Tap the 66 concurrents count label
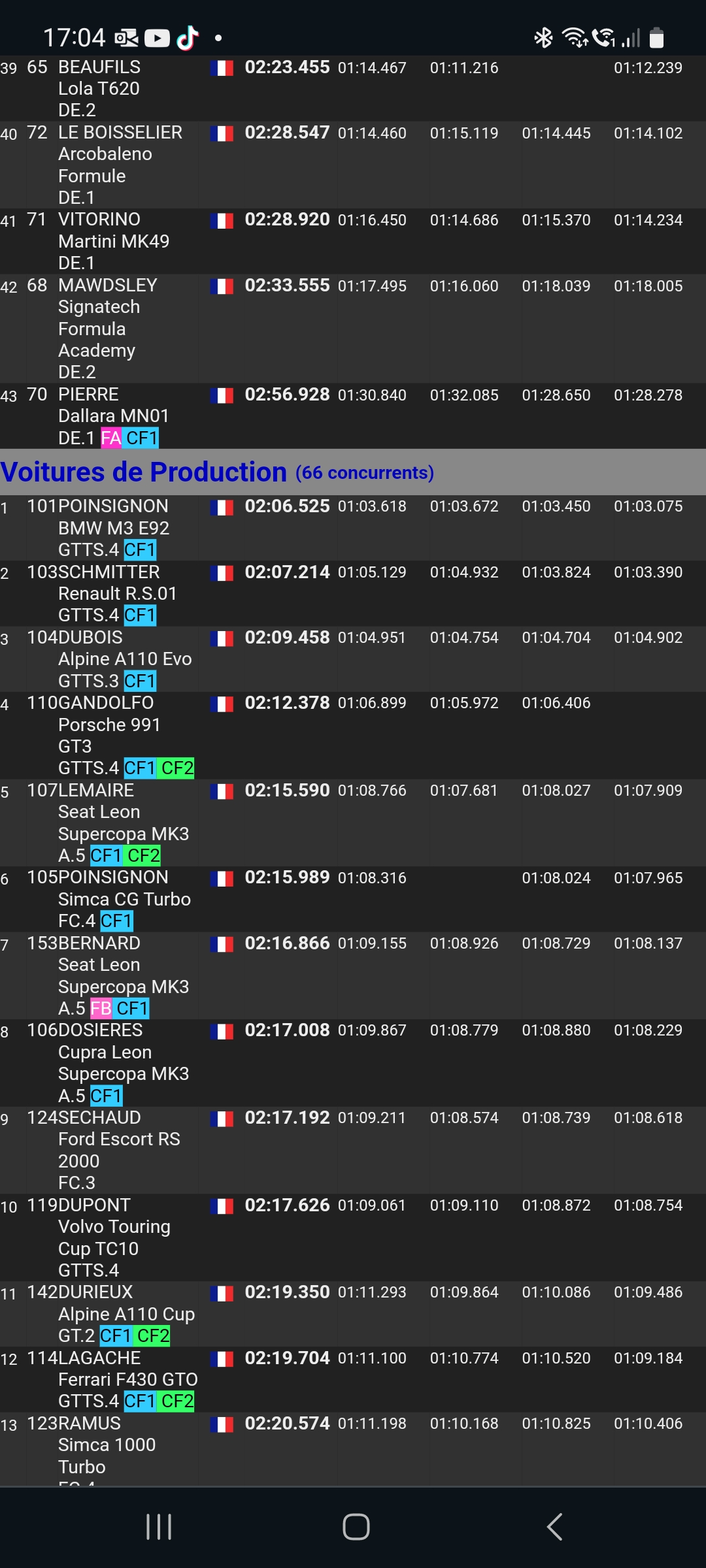 click(364, 472)
